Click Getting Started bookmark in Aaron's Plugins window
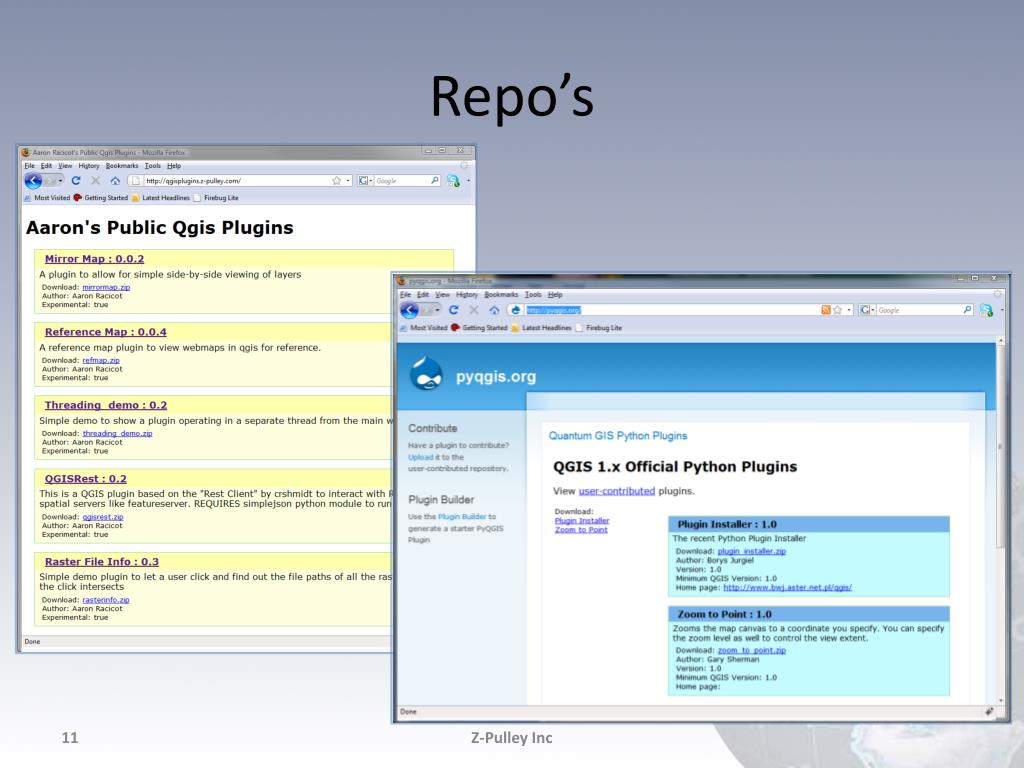This screenshot has width=1024, height=768. (x=101, y=198)
